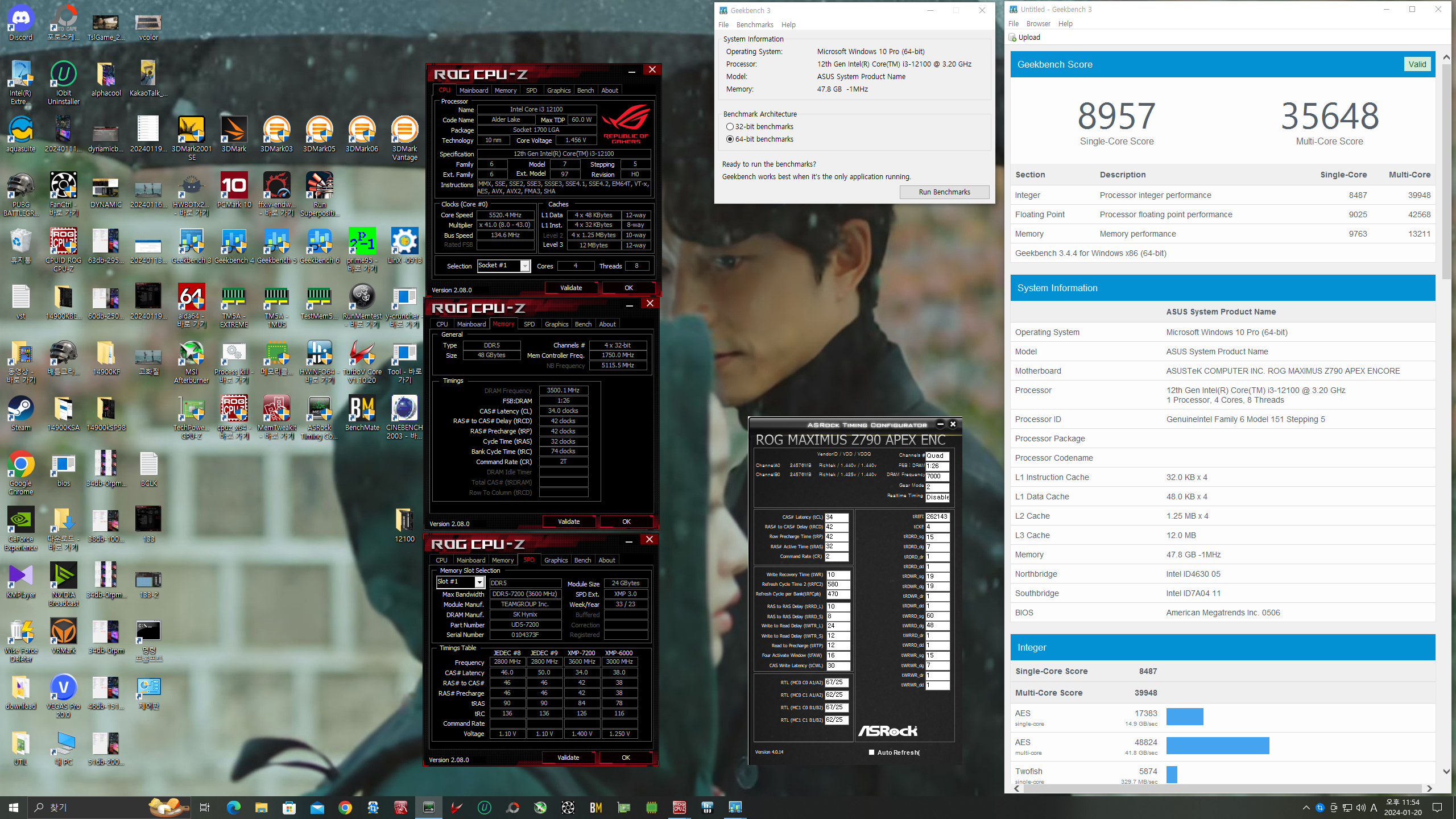Open the TestMem5 desktop icon
1456x819 pixels.
pyautogui.click(x=319, y=302)
